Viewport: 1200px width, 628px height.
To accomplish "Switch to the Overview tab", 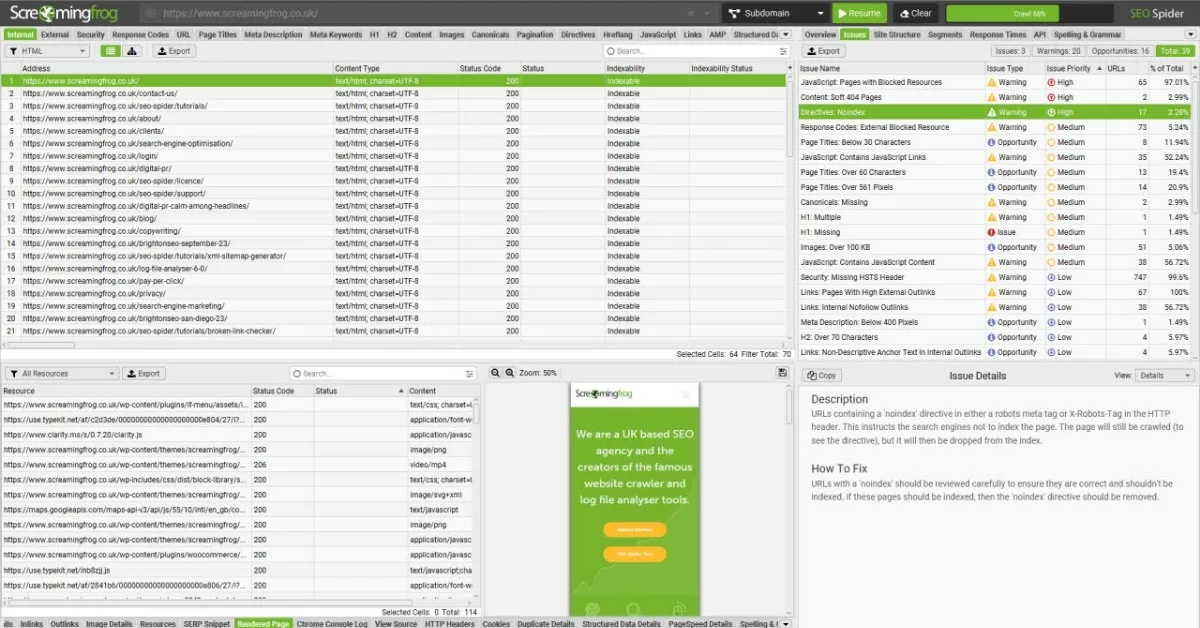I will [820, 33].
